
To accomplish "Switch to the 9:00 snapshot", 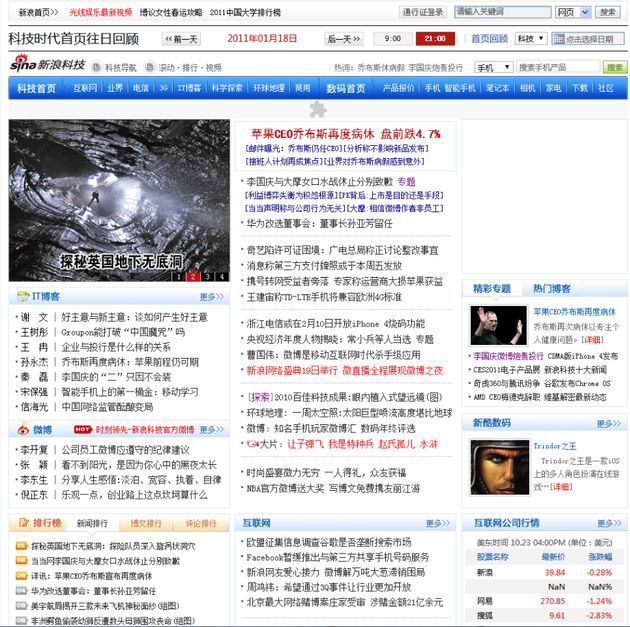I will [393, 39].
